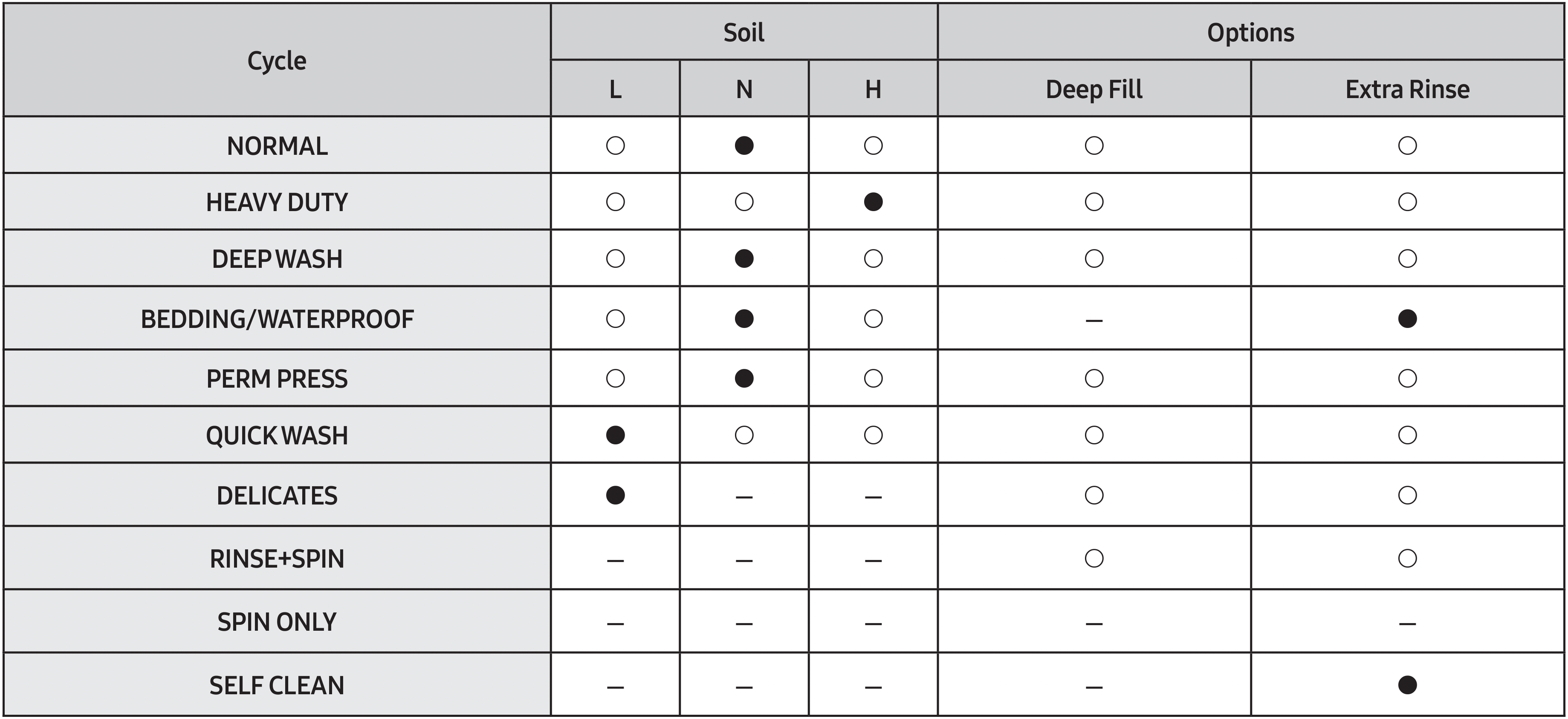Select the SPIN ONLY cycle label
Viewport: 1568px width, 719px height.
pyautogui.click(x=277, y=622)
